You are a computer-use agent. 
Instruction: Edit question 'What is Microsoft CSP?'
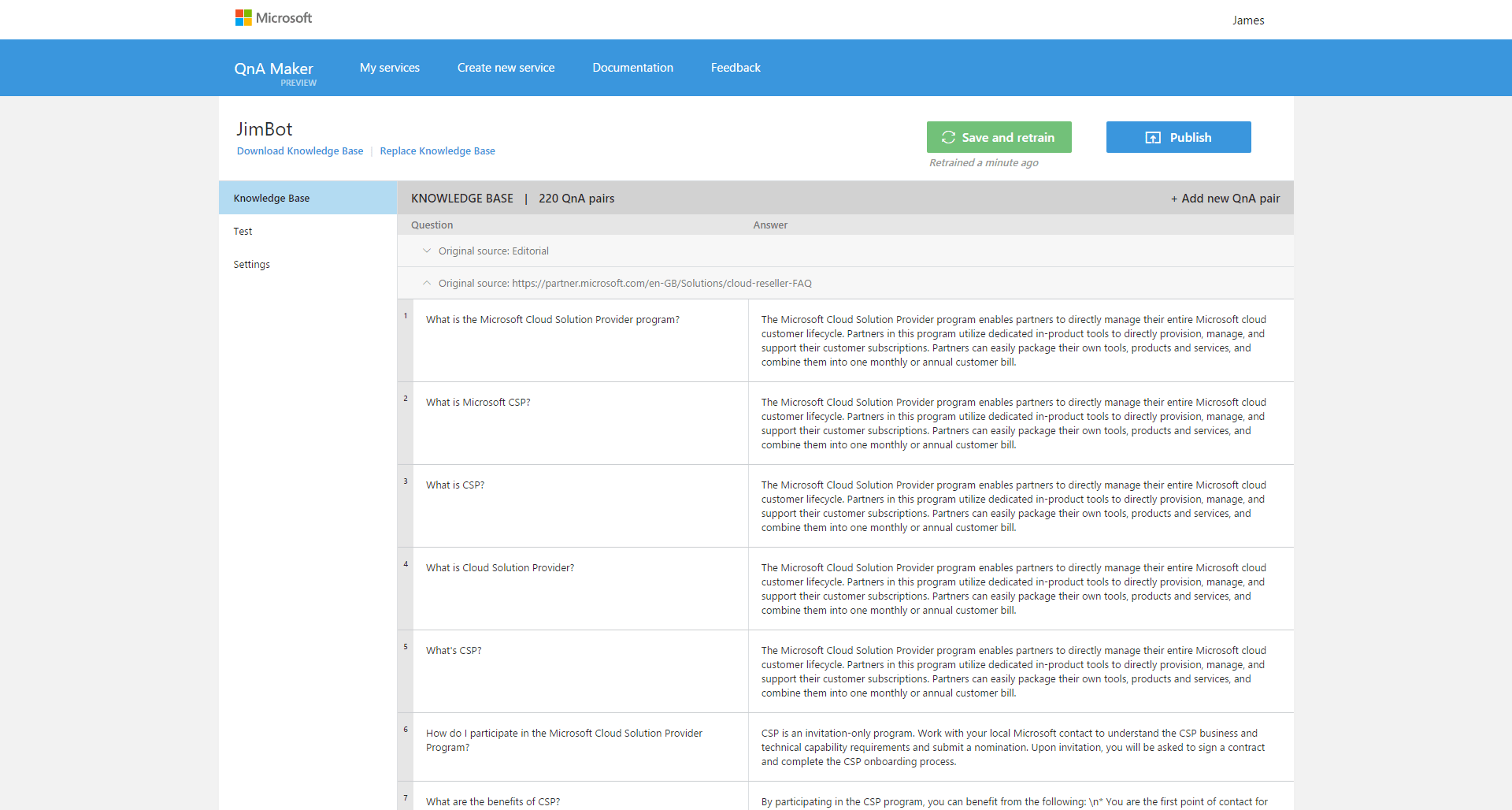coord(580,423)
